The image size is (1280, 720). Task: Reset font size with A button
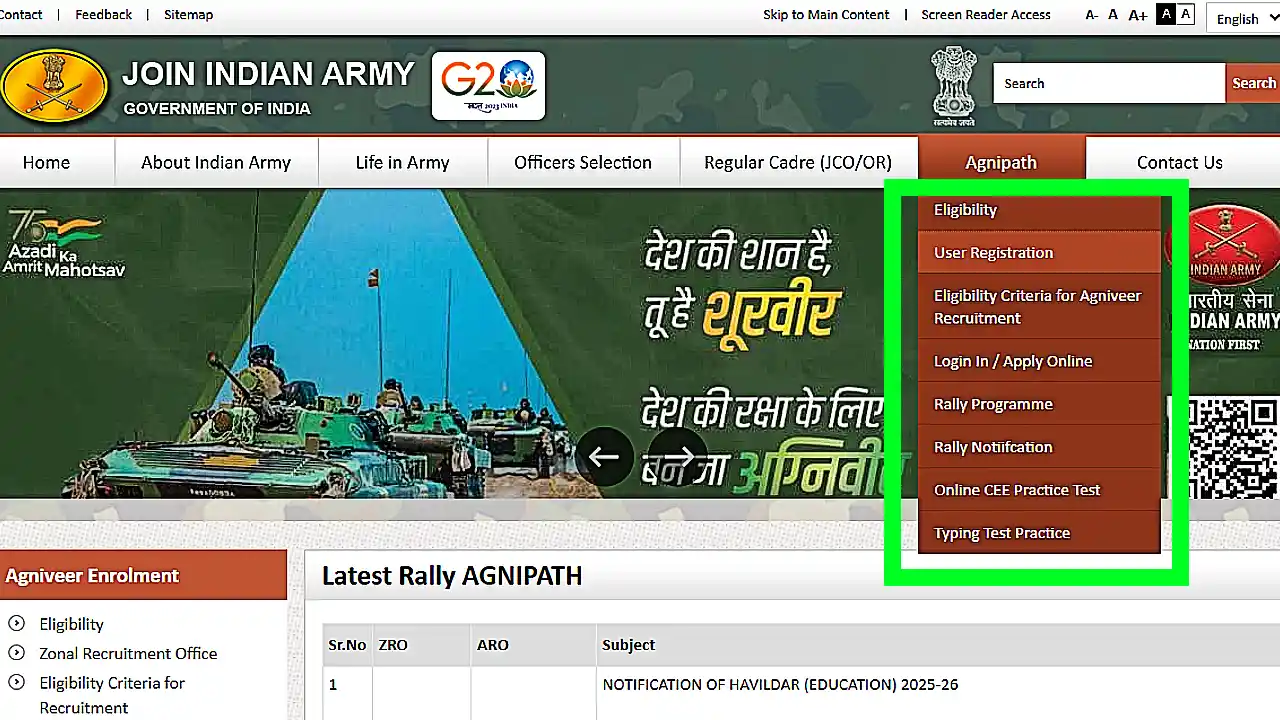1113,15
